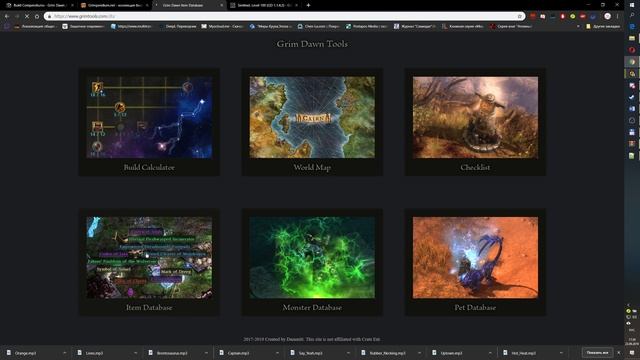Open the Deepl Переводчик bookmark
The height and width of the screenshot is (360, 640).
pos(178,26)
